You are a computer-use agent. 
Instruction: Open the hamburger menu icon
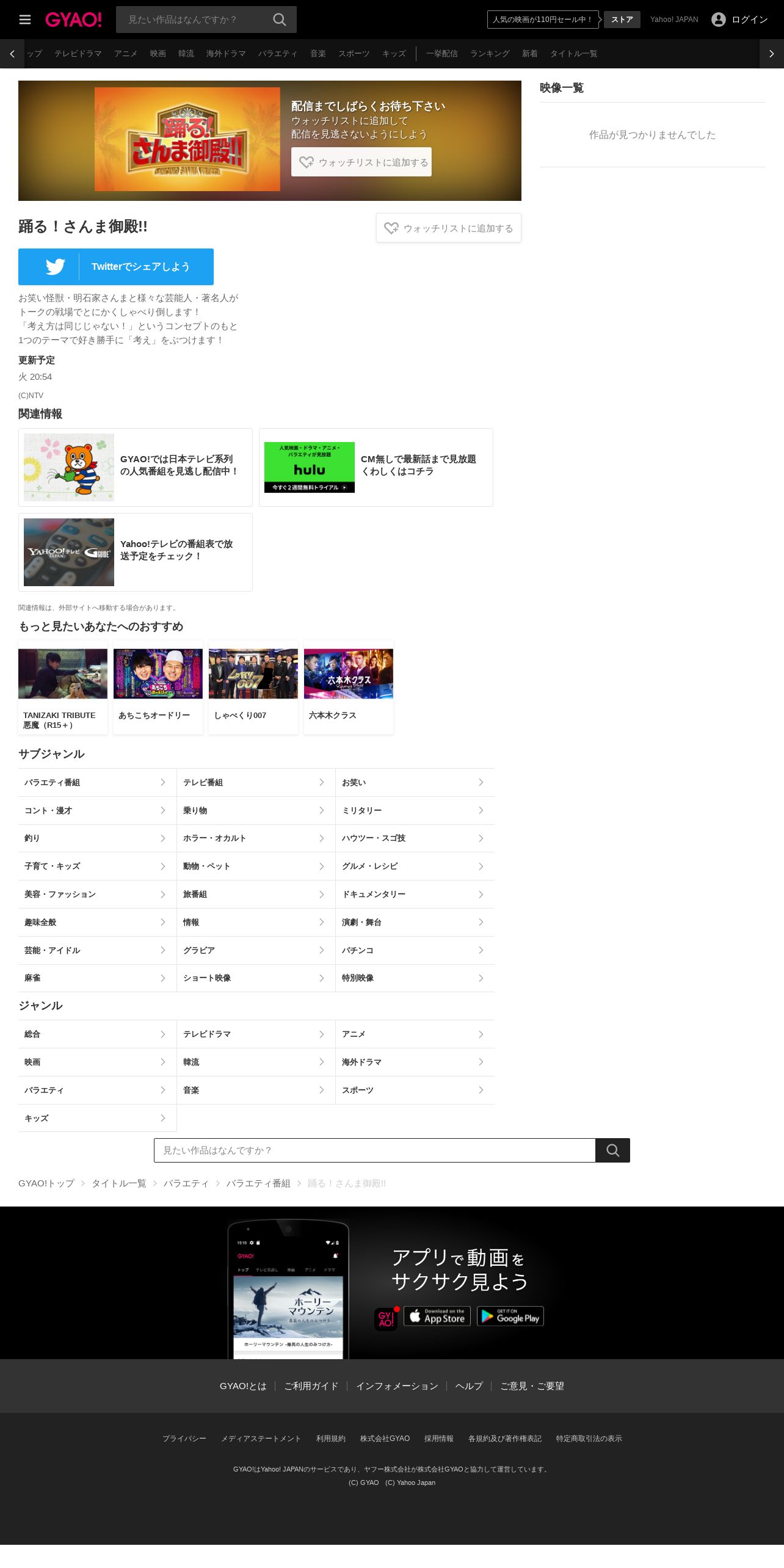(25, 20)
